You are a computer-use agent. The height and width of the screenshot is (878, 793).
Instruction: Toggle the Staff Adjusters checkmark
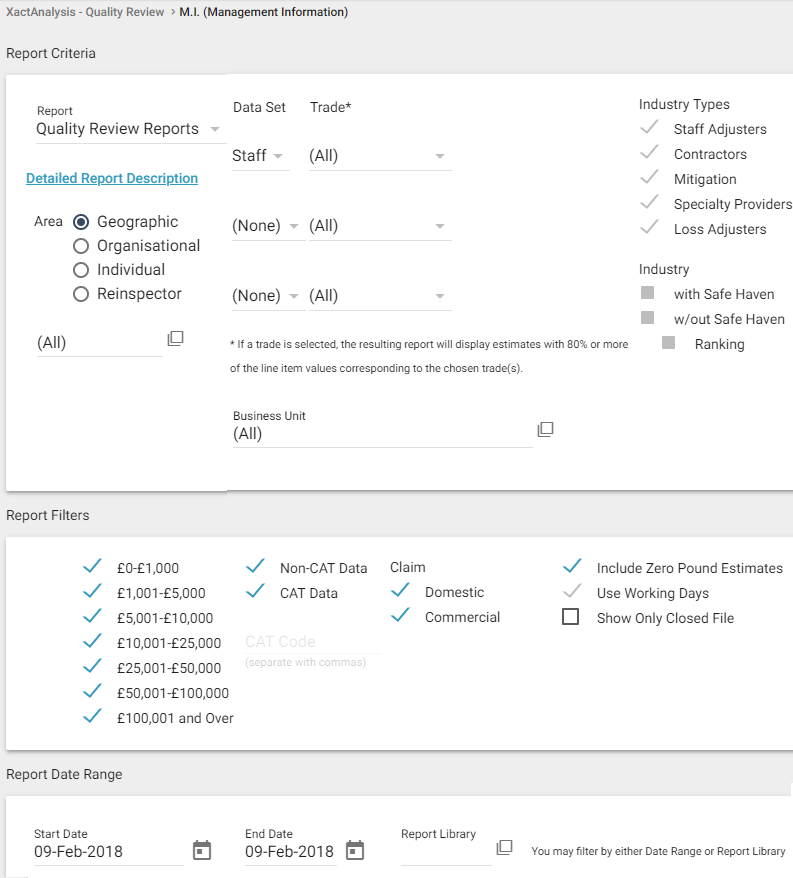pos(650,128)
